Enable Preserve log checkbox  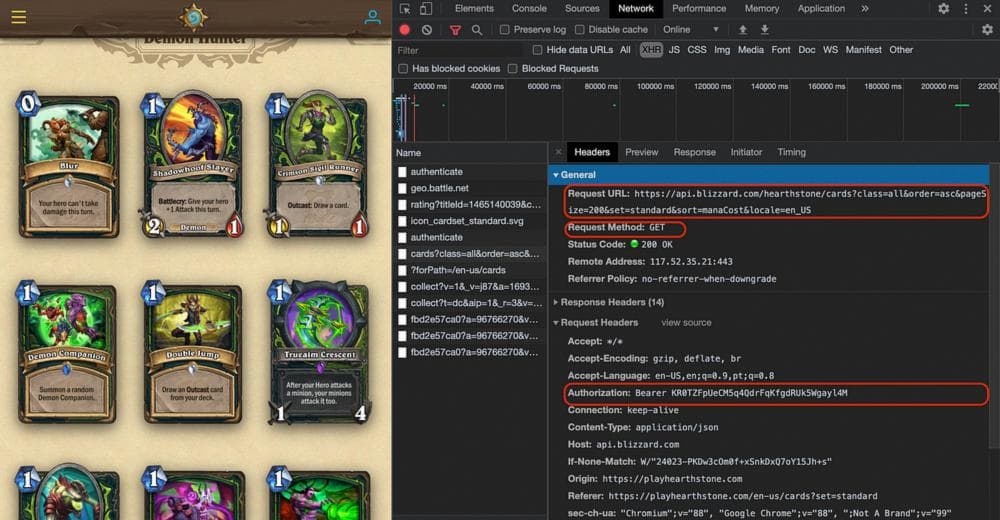tap(504, 30)
